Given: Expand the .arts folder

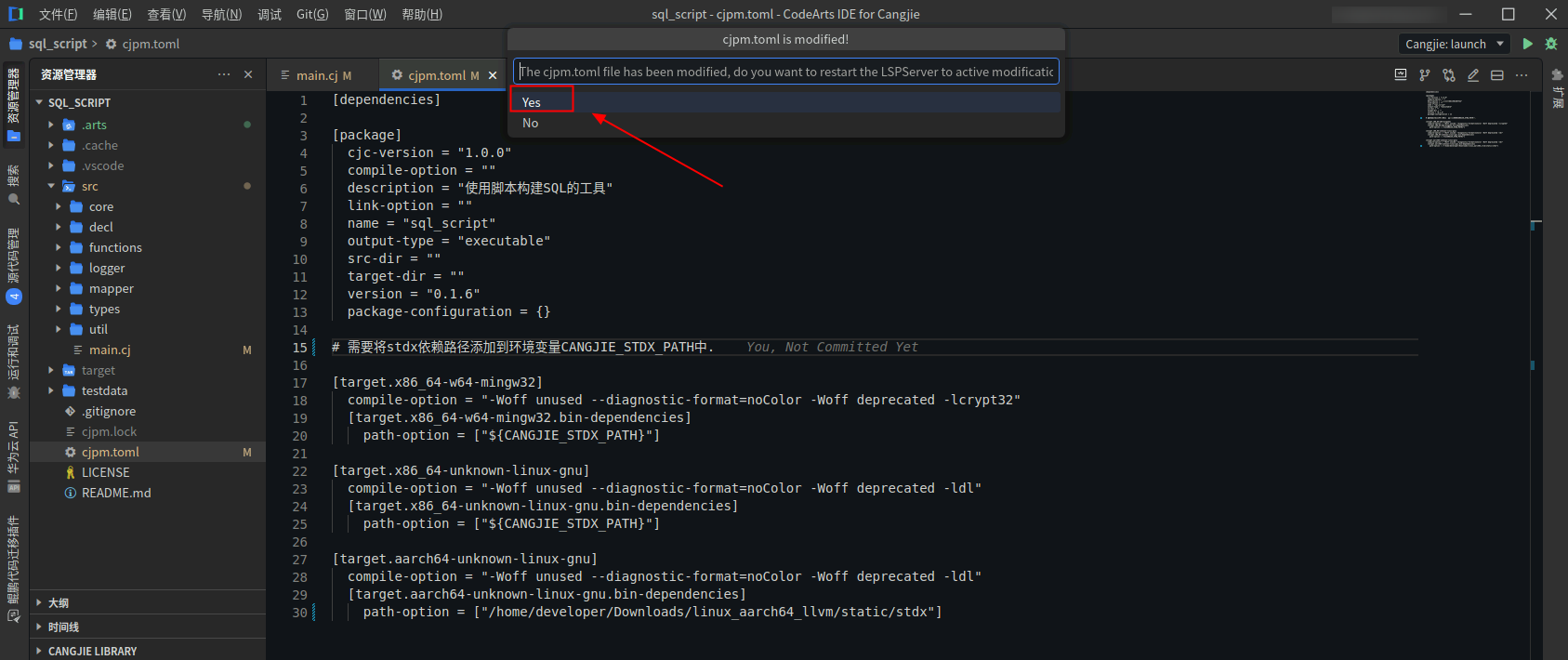Looking at the screenshot, I should click(x=51, y=125).
